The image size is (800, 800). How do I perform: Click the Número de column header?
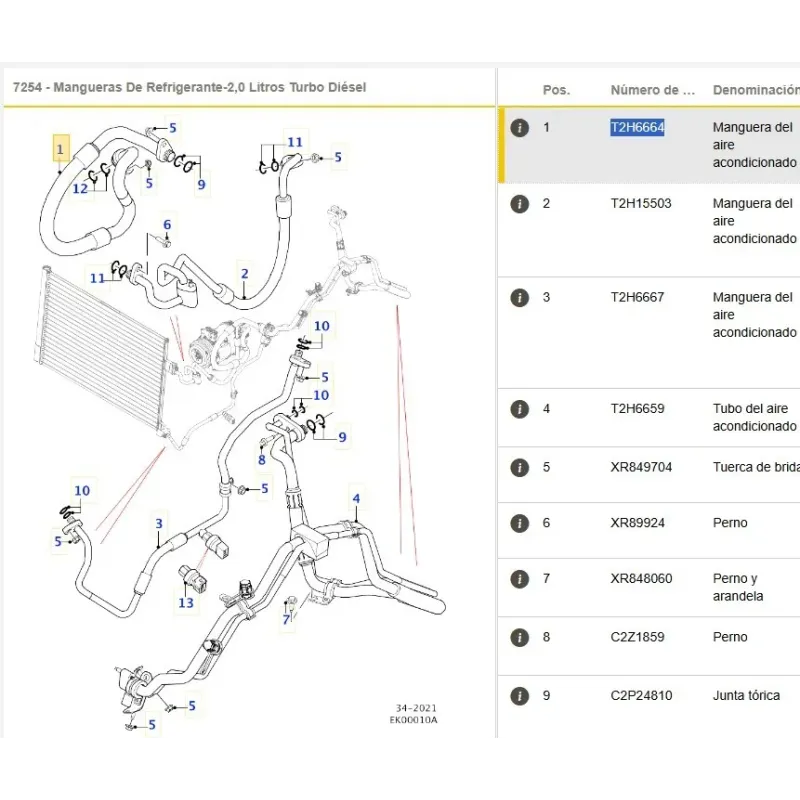[x=652, y=90]
